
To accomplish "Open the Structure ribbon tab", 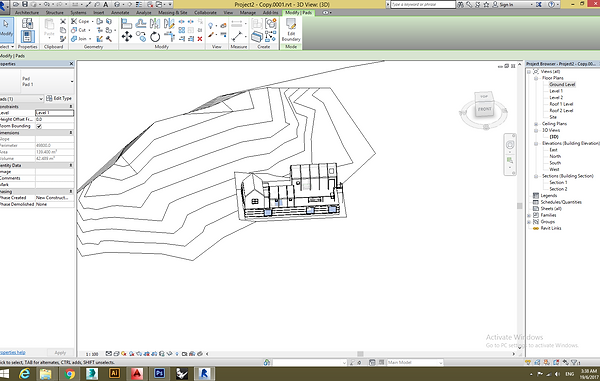I will point(55,13).
